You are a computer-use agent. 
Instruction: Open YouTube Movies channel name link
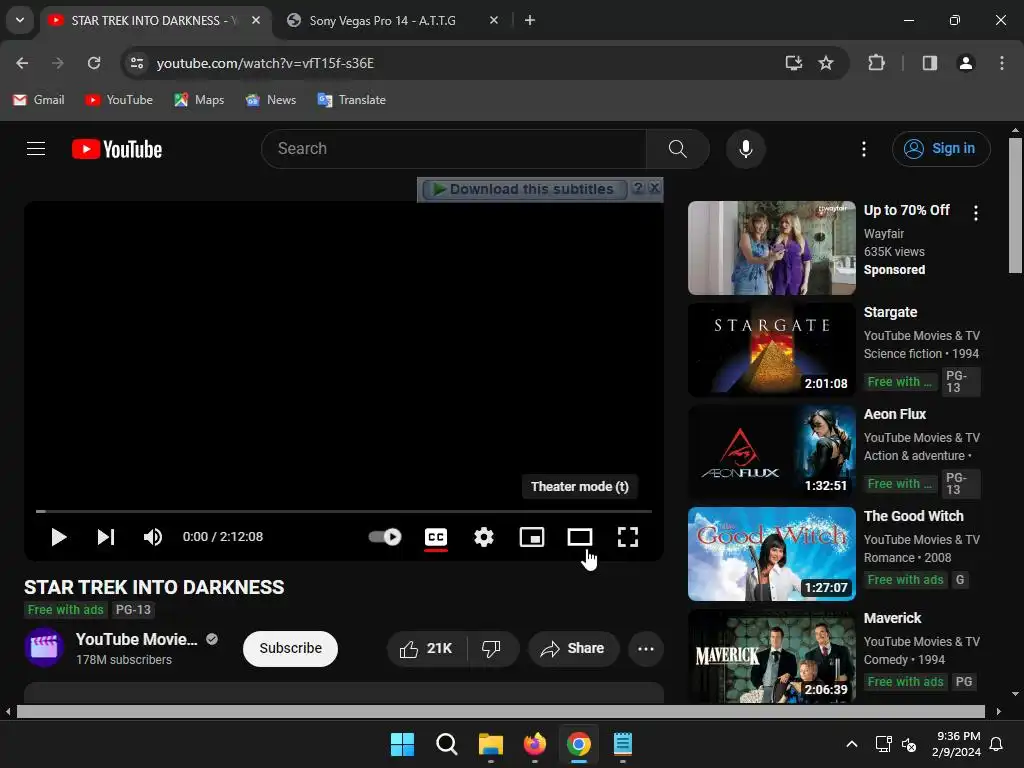click(136, 639)
